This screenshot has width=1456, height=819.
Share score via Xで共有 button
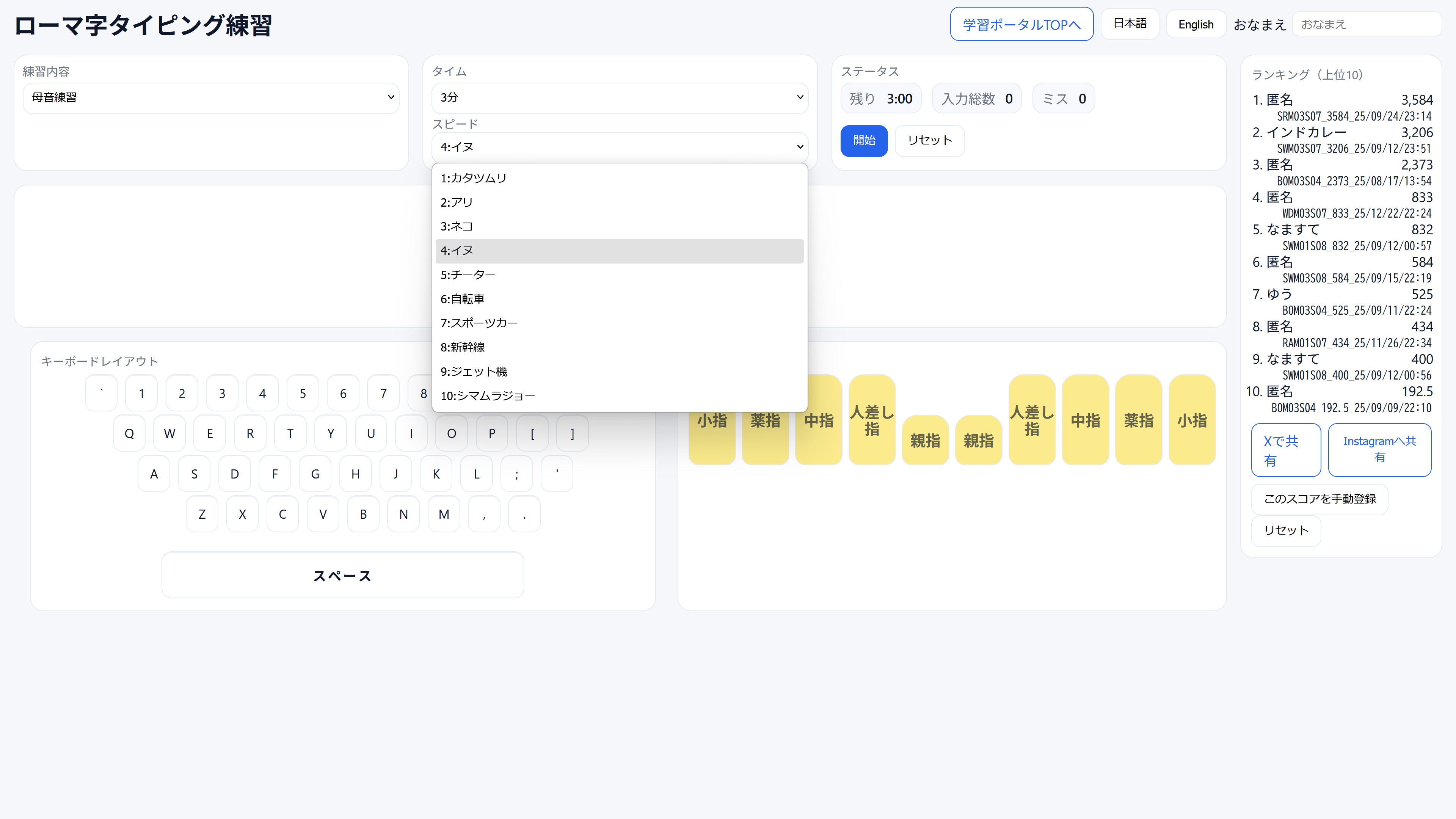(1285, 450)
